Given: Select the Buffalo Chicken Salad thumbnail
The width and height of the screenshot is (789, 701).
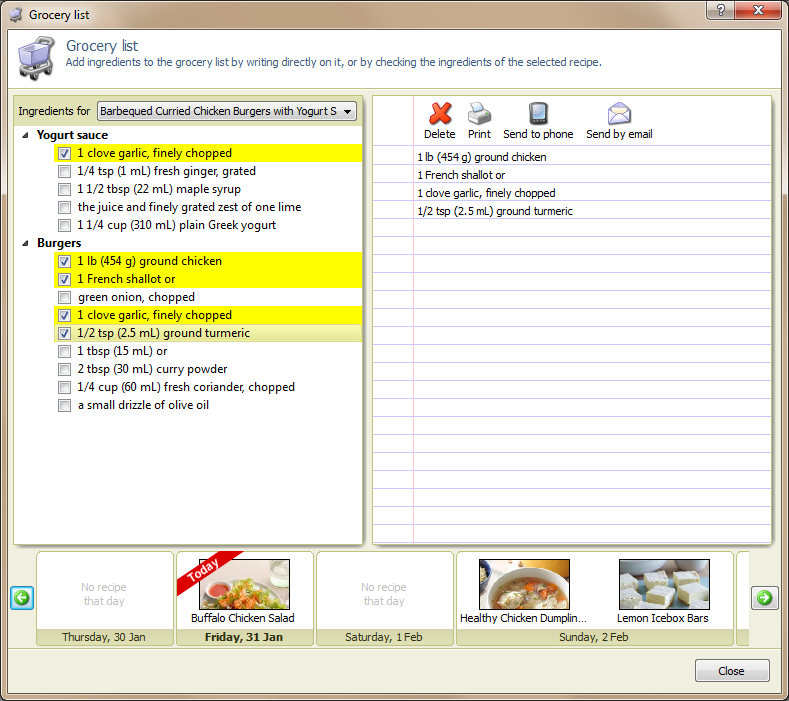Looking at the screenshot, I should [x=244, y=584].
